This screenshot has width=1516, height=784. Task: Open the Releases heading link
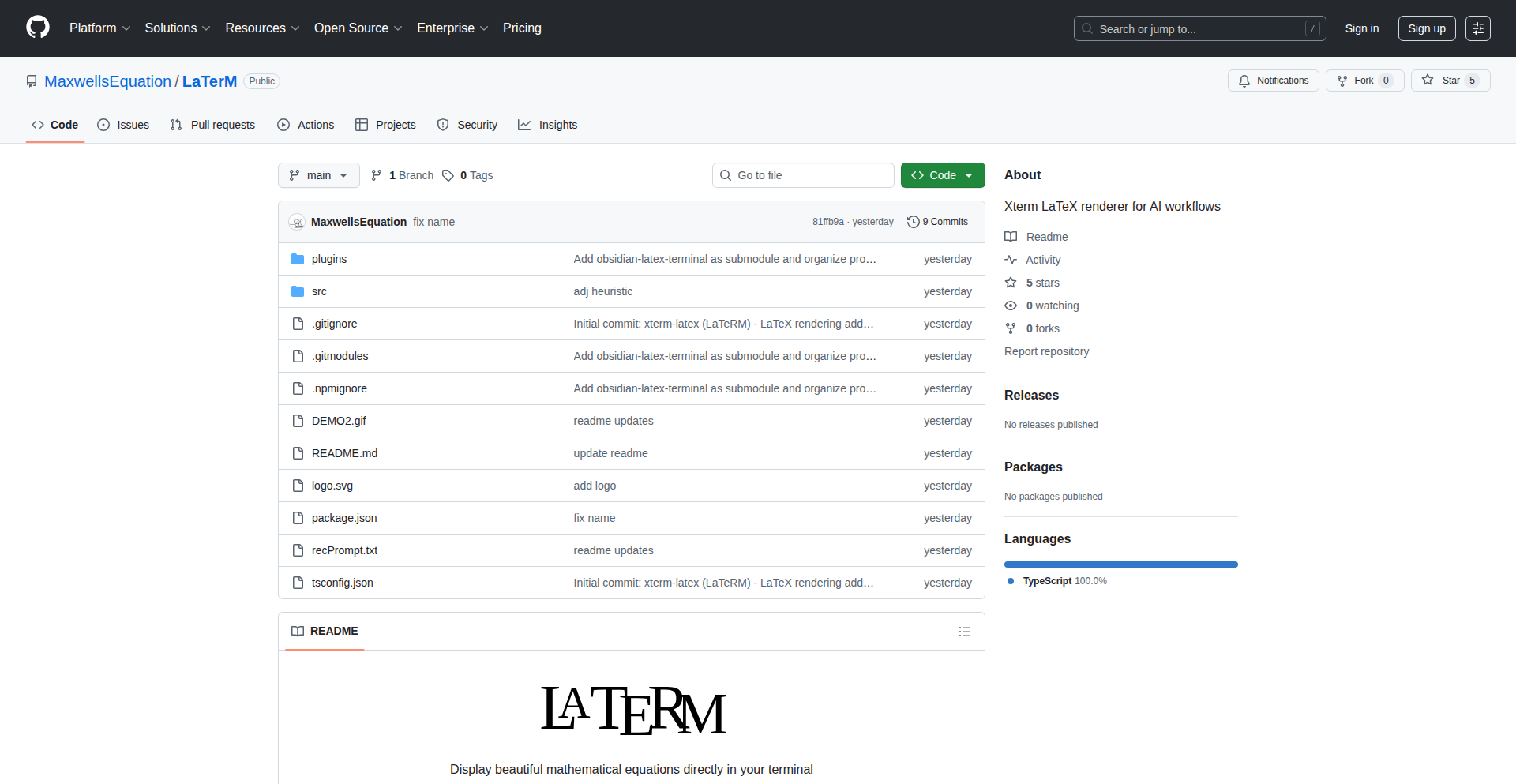coord(1031,395)
